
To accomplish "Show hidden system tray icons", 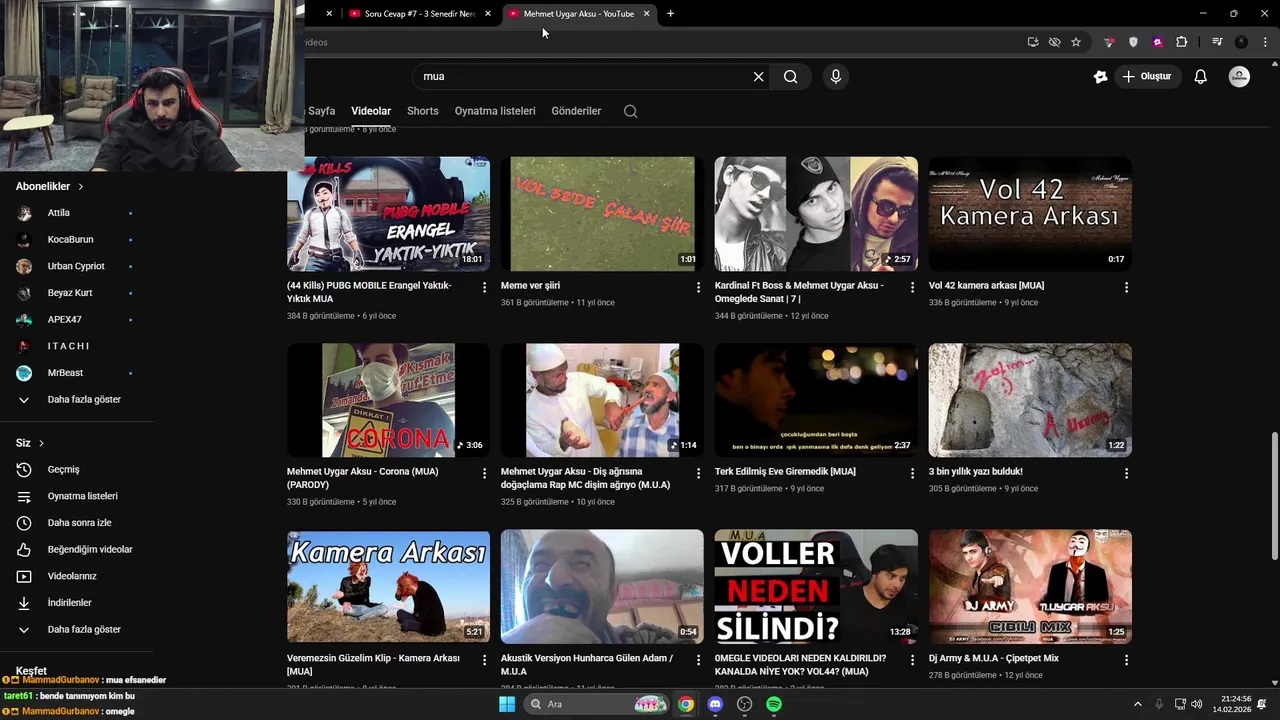I will (x=1137, y=704).
